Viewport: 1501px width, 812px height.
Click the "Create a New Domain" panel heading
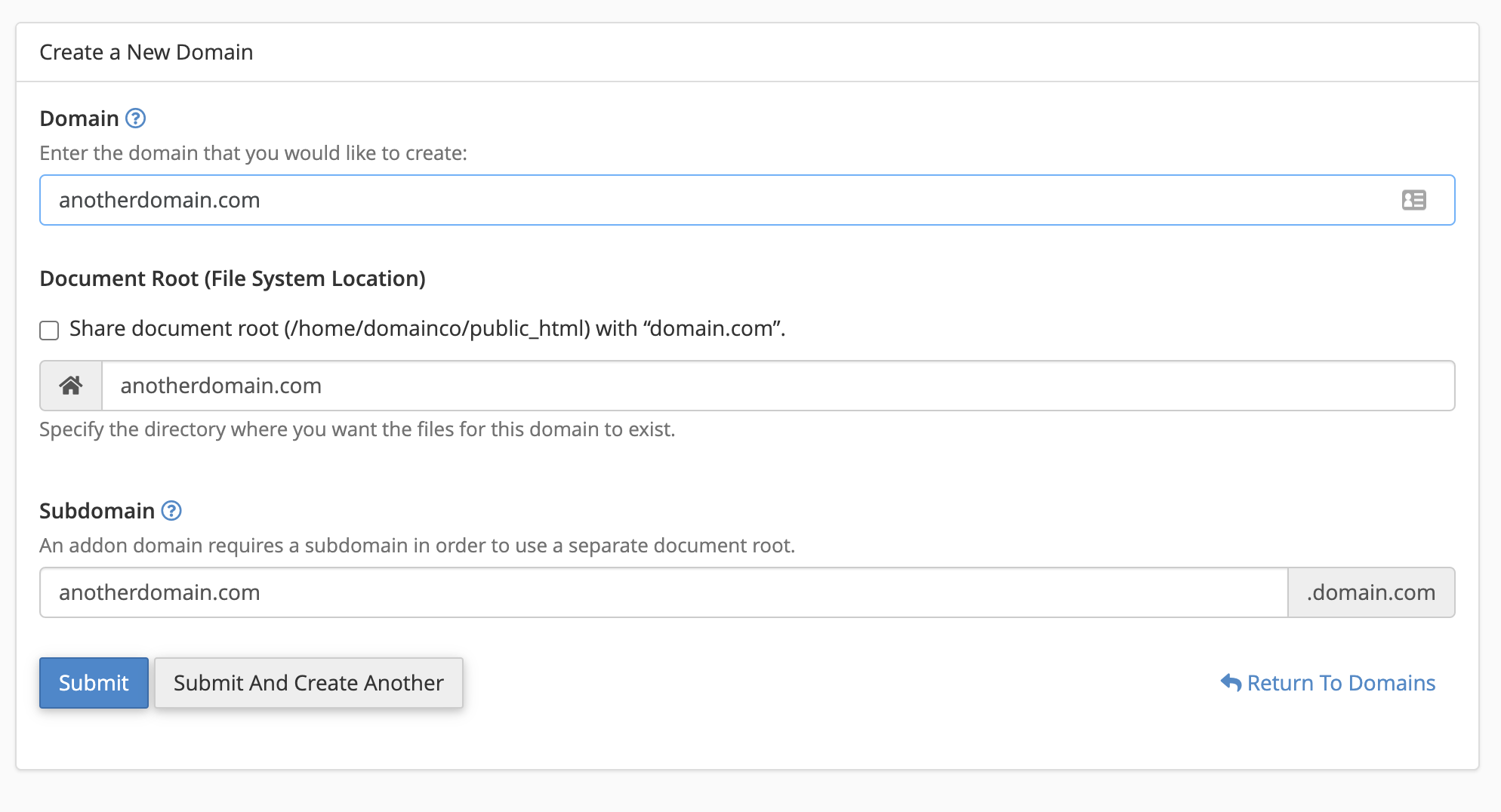point(146,52)
